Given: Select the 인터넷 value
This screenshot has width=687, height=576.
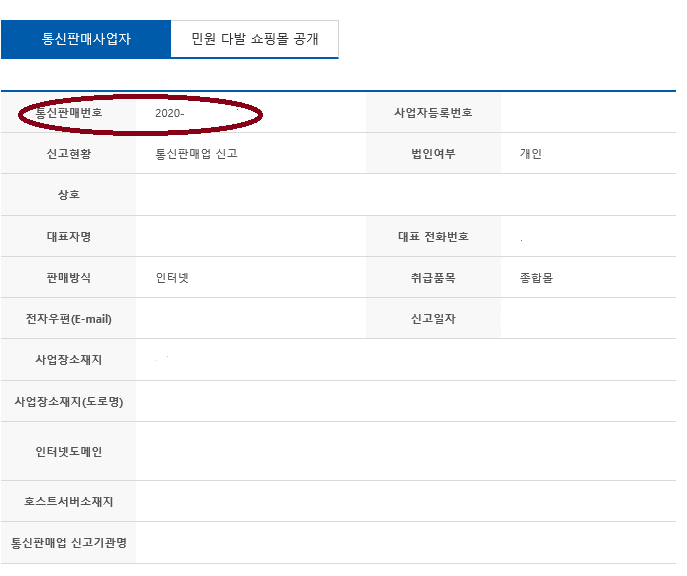Looking at the screenshot, I should [x=172, y=278].
